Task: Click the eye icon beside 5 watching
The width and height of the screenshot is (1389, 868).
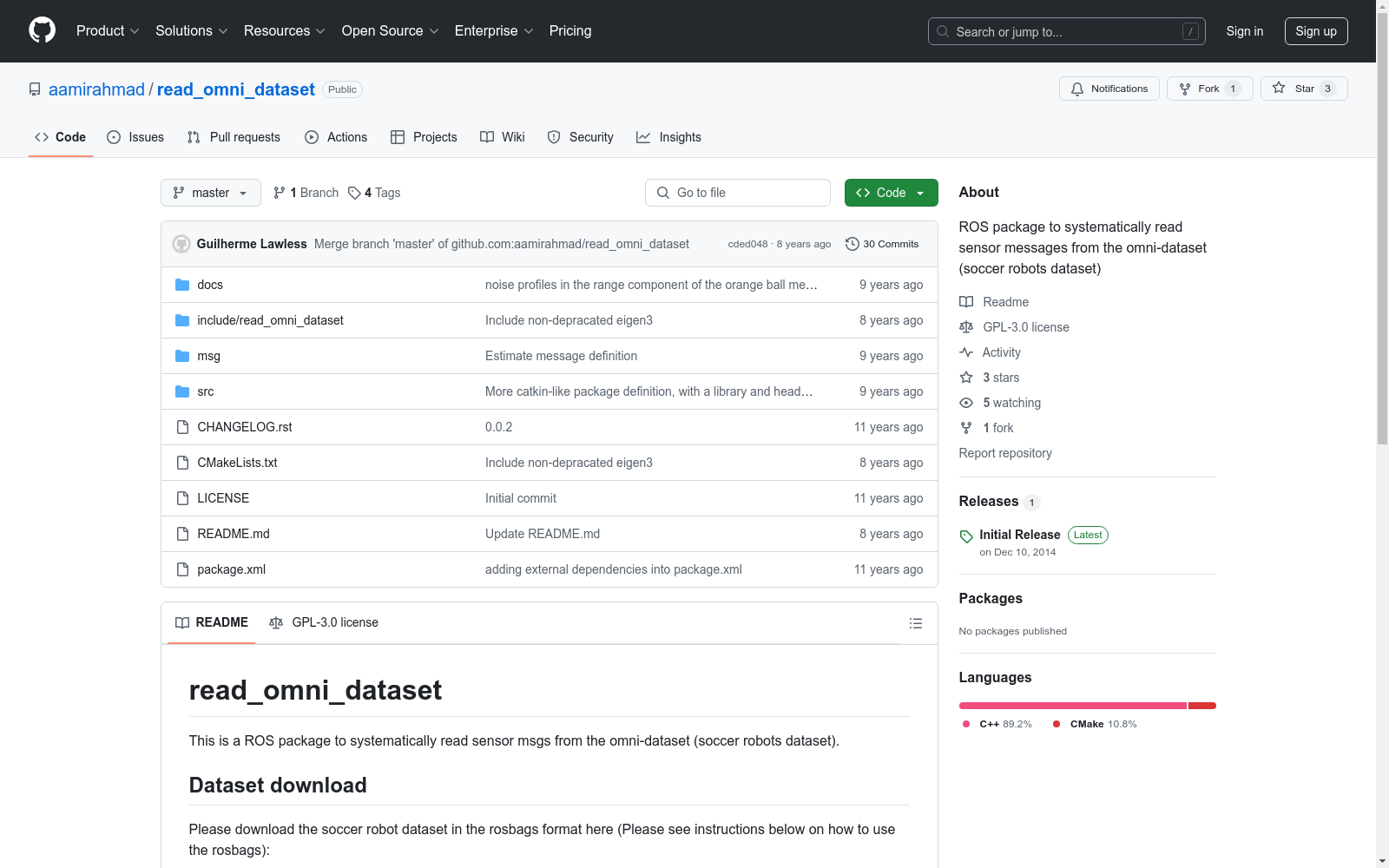Action: coord(966,403)
